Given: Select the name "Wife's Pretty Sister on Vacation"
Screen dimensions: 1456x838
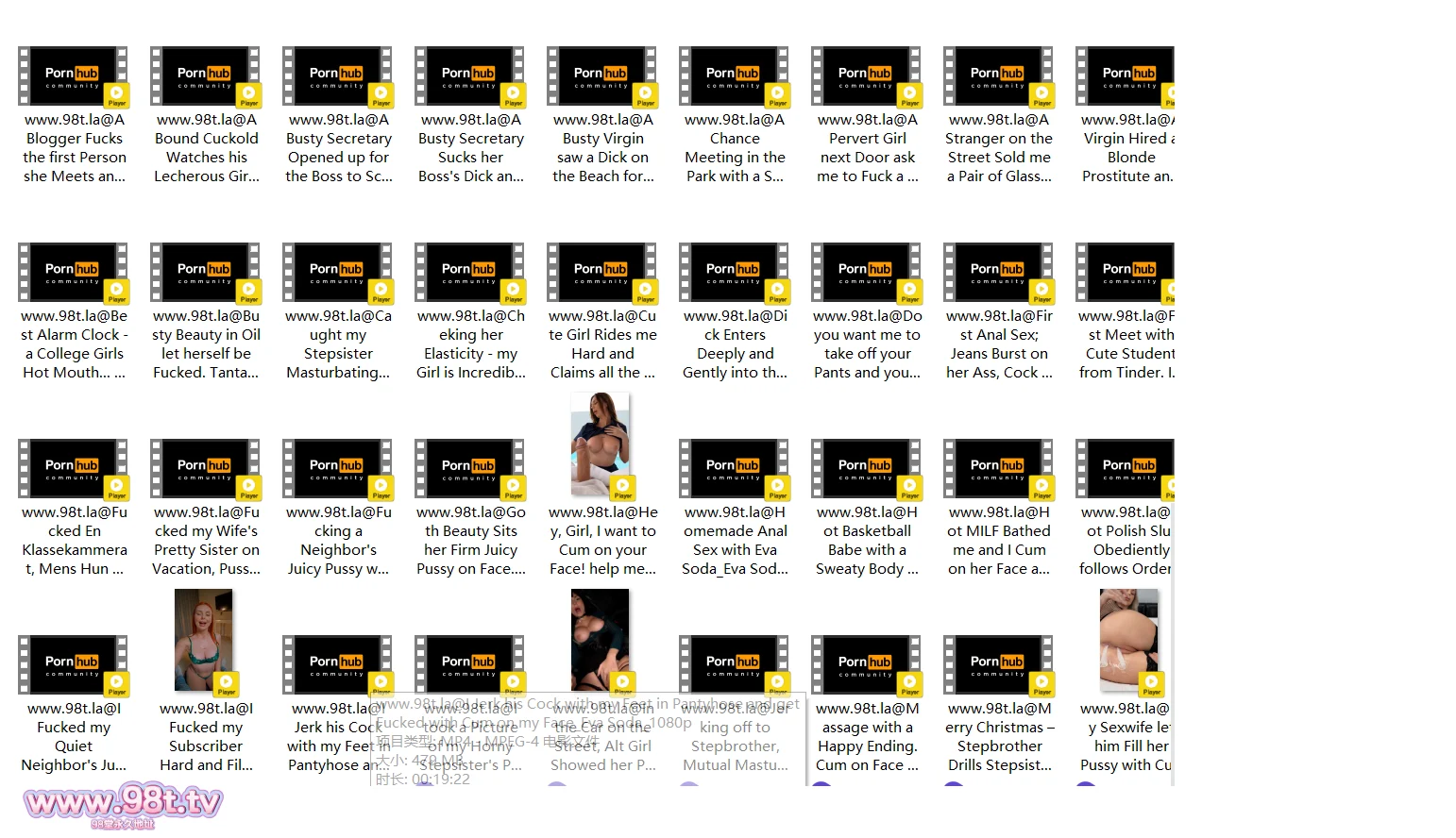Looking at the screenshot, I should click(206, 541).
